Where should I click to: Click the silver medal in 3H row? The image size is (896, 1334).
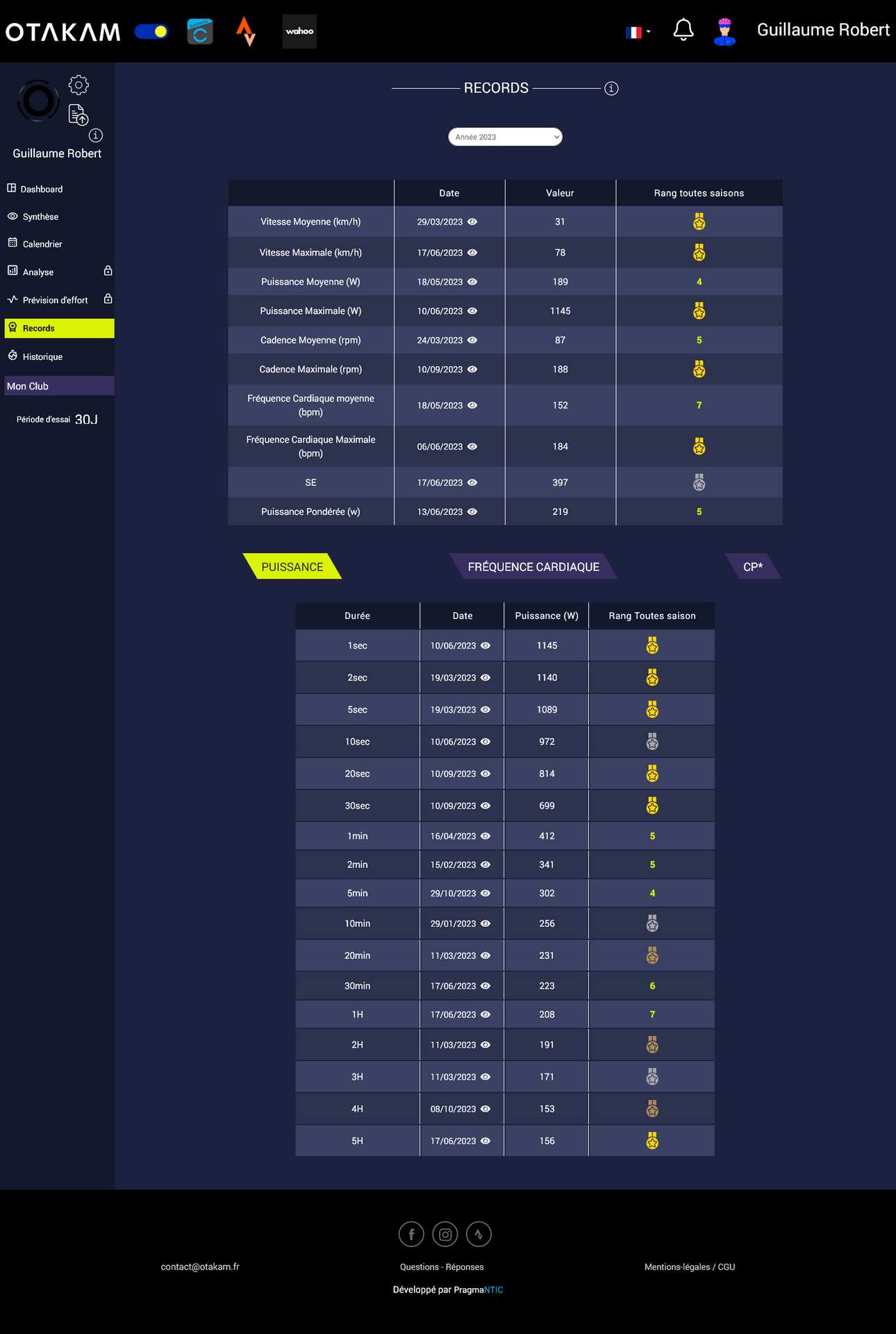click(652, 1077)
